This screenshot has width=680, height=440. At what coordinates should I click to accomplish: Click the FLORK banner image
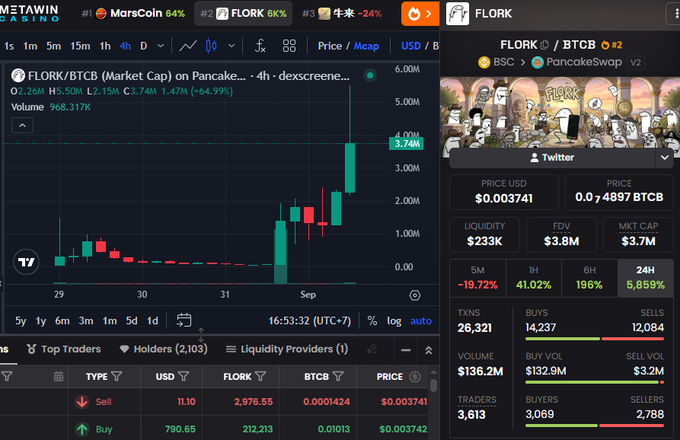[x=560, y=113]
